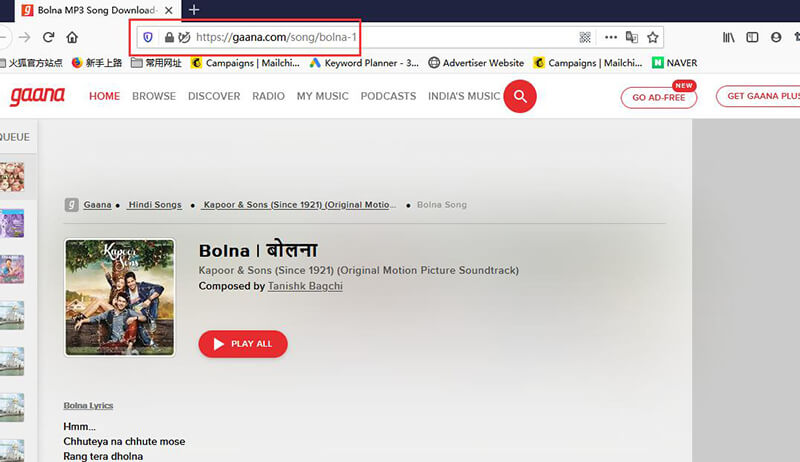Click the red search magnifier button
This screenshot has height=462, width=800.
pos(520,96)
